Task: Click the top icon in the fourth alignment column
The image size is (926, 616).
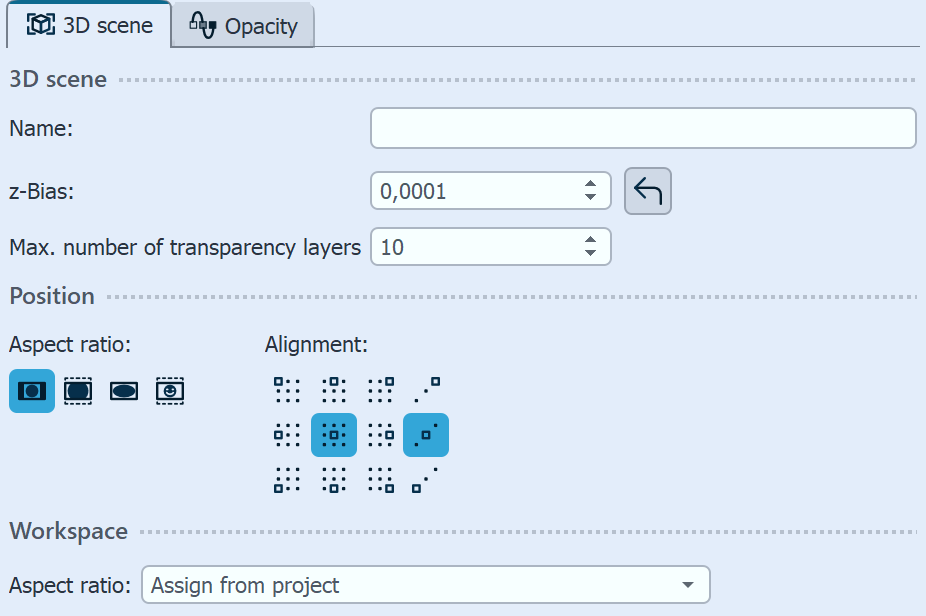Action: [x=427, y=387]
